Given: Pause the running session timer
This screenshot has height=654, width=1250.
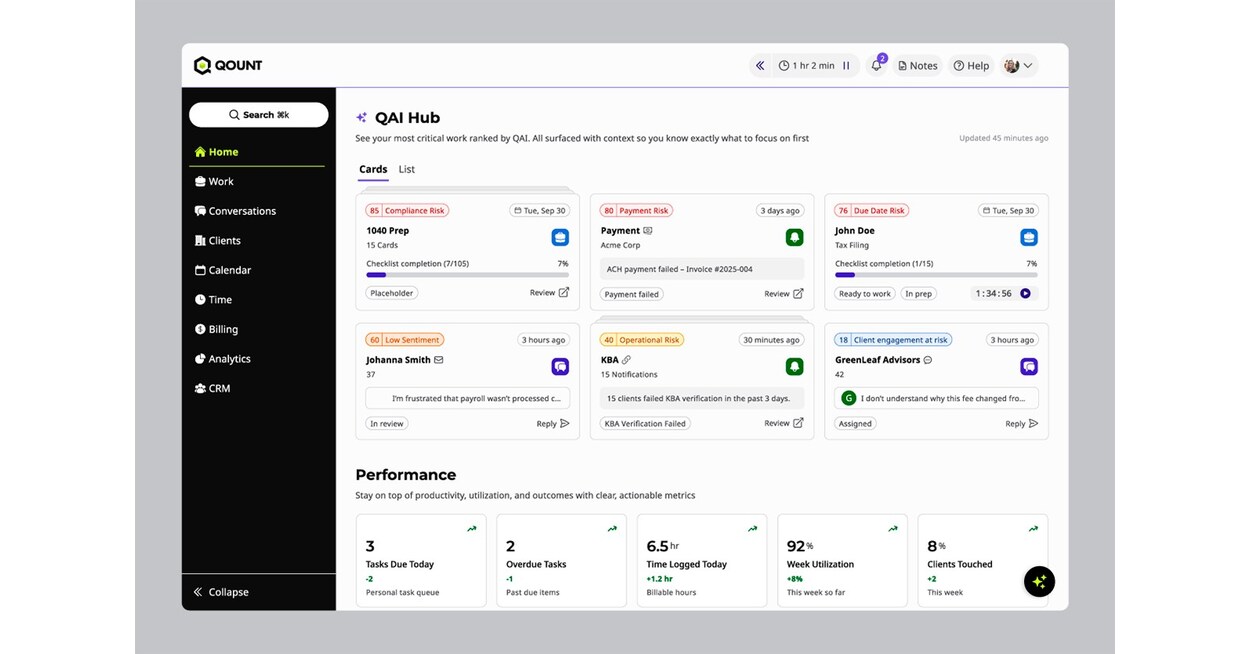Looking at the screenshot, I should [845, 65].
